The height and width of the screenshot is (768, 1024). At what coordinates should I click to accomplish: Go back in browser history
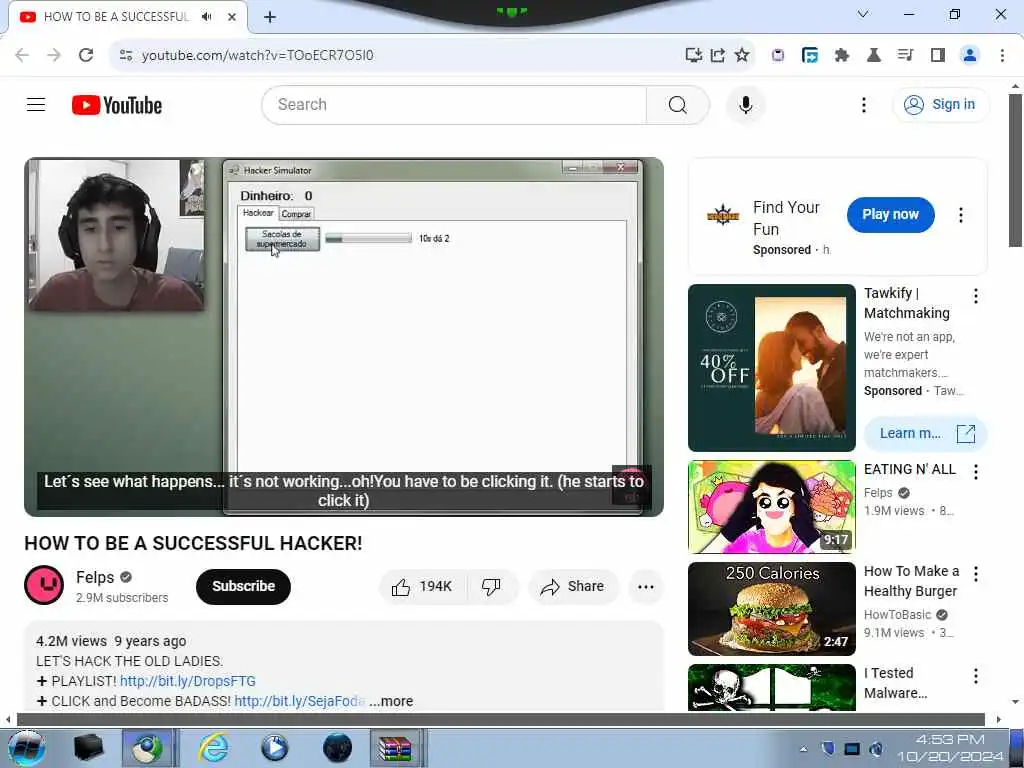[x=22, y=55]
